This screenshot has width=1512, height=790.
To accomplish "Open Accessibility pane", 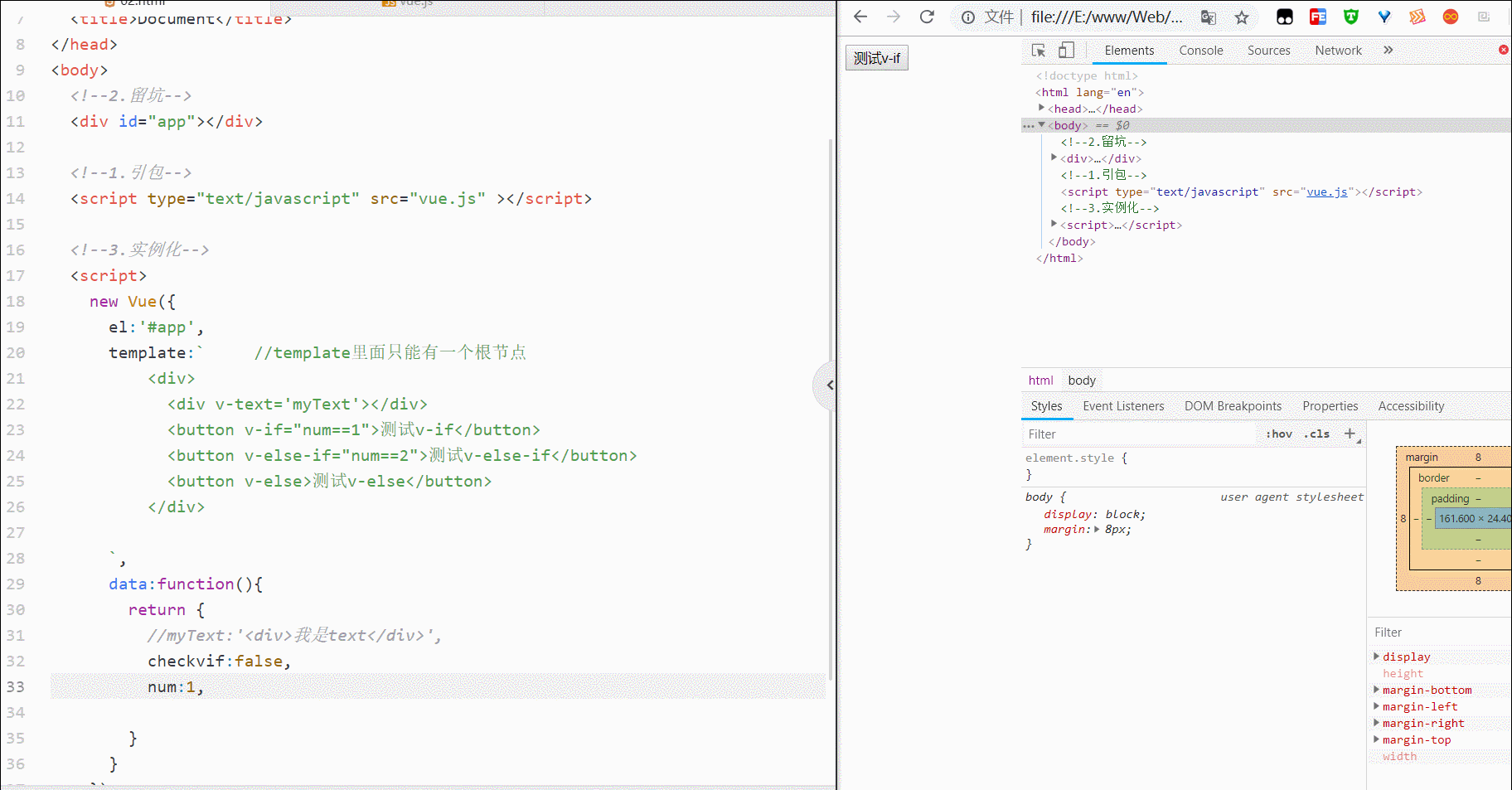I will (1411, 406).
